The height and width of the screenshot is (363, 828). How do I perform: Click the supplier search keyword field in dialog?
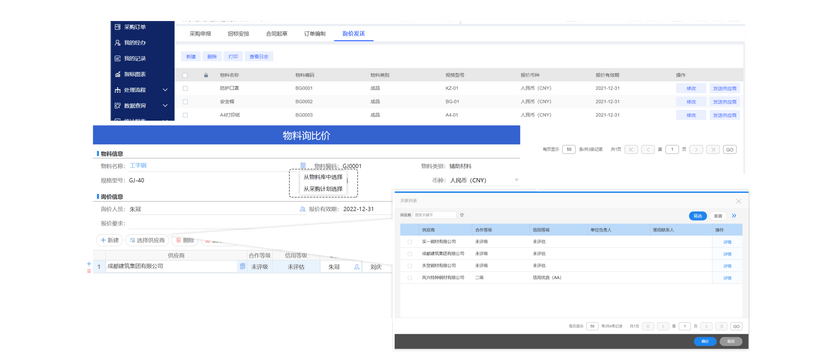tap(435, 215)
